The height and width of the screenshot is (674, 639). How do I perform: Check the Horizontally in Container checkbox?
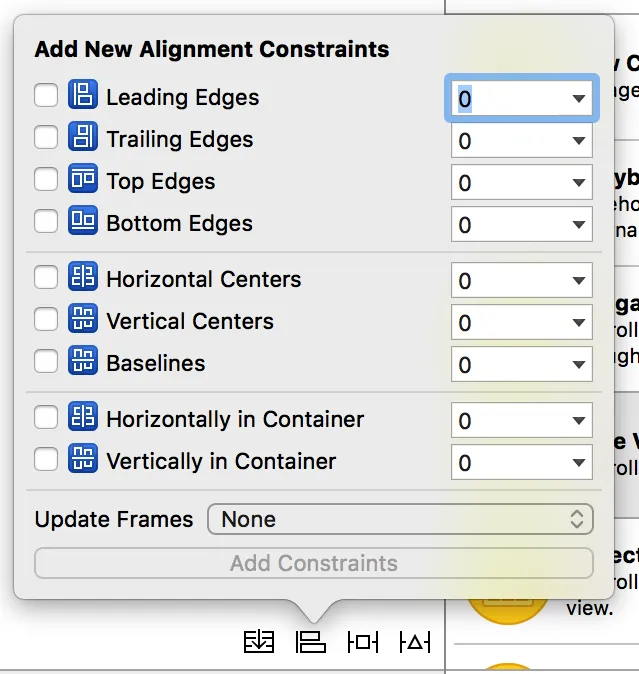click(x=46, y=419)
